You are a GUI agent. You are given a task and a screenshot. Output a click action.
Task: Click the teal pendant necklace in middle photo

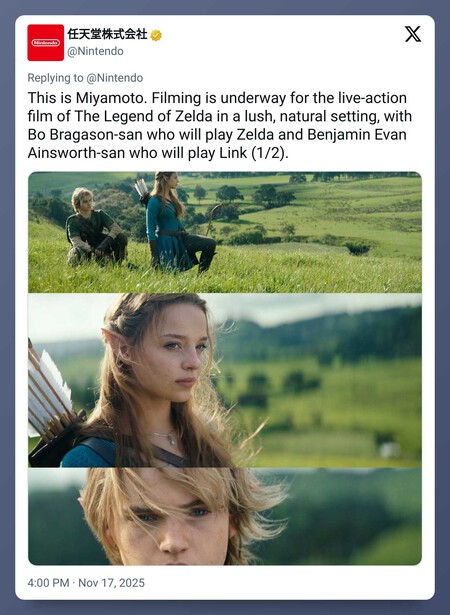170,439
